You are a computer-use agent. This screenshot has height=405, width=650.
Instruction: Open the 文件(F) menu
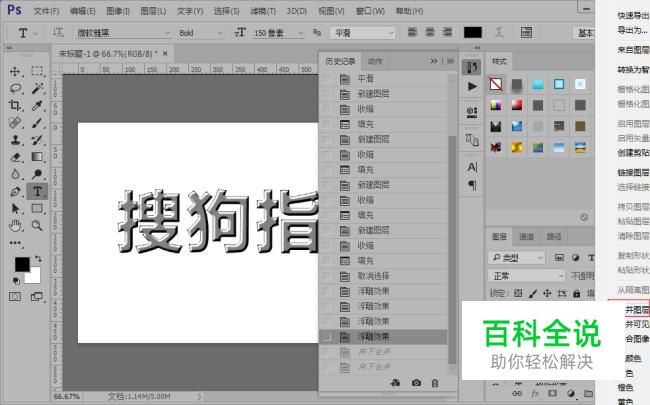tap(46, 11)
